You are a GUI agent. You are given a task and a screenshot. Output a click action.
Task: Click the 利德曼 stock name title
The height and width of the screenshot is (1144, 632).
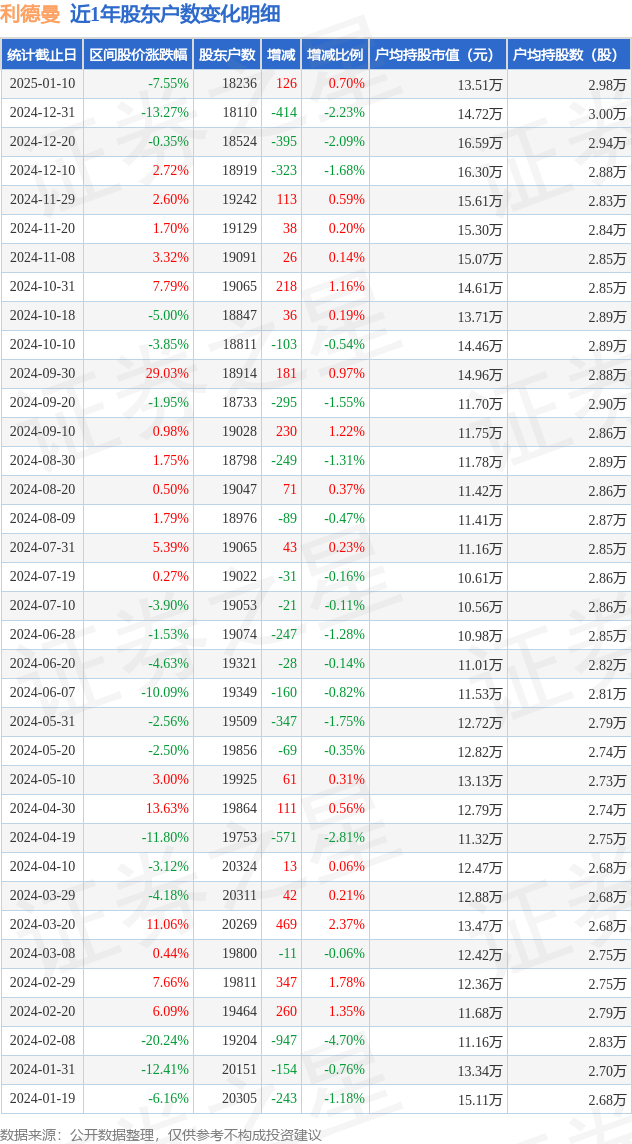31,15
